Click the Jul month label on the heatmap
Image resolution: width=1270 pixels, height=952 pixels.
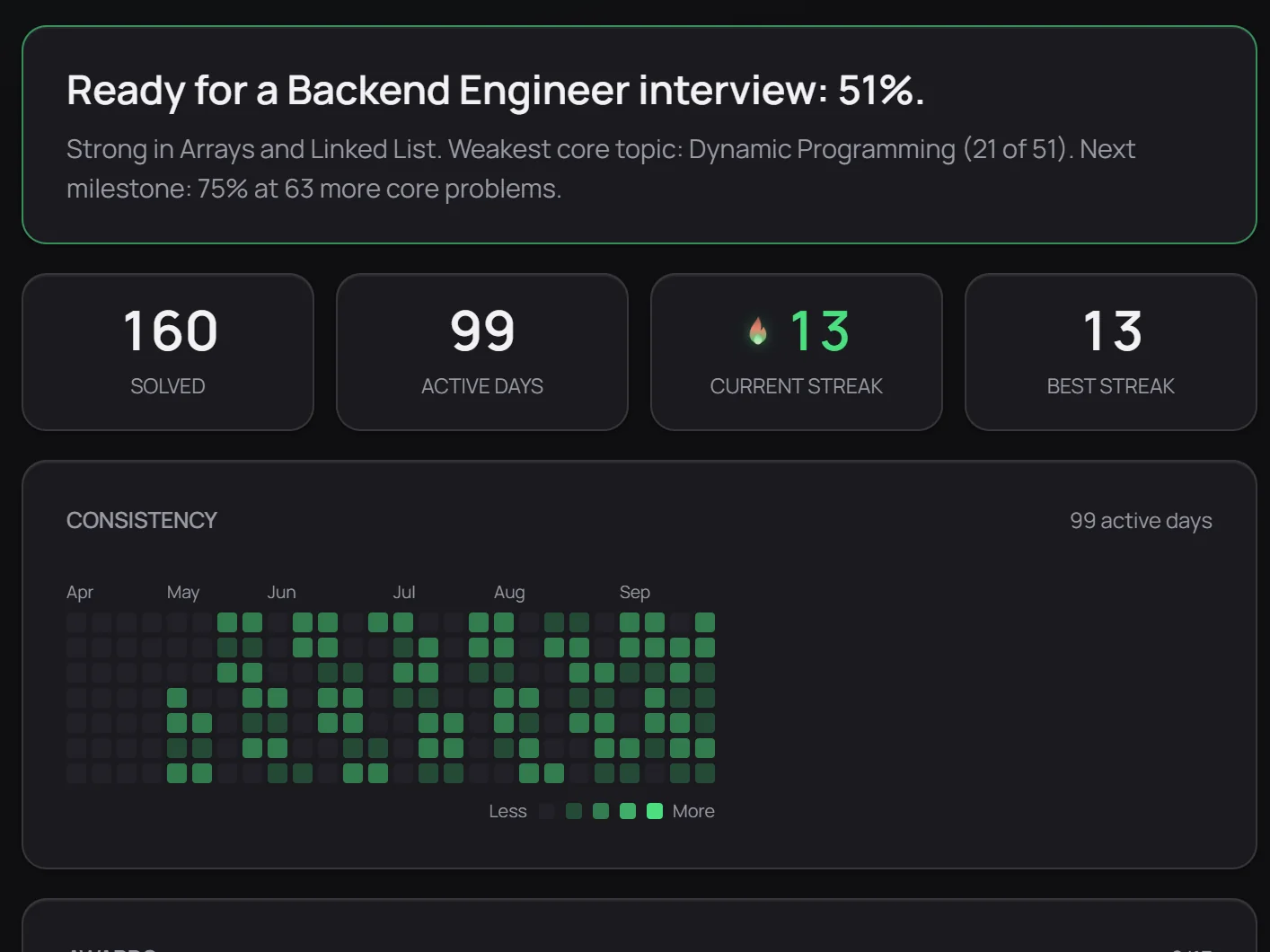(x=404, y=593)
